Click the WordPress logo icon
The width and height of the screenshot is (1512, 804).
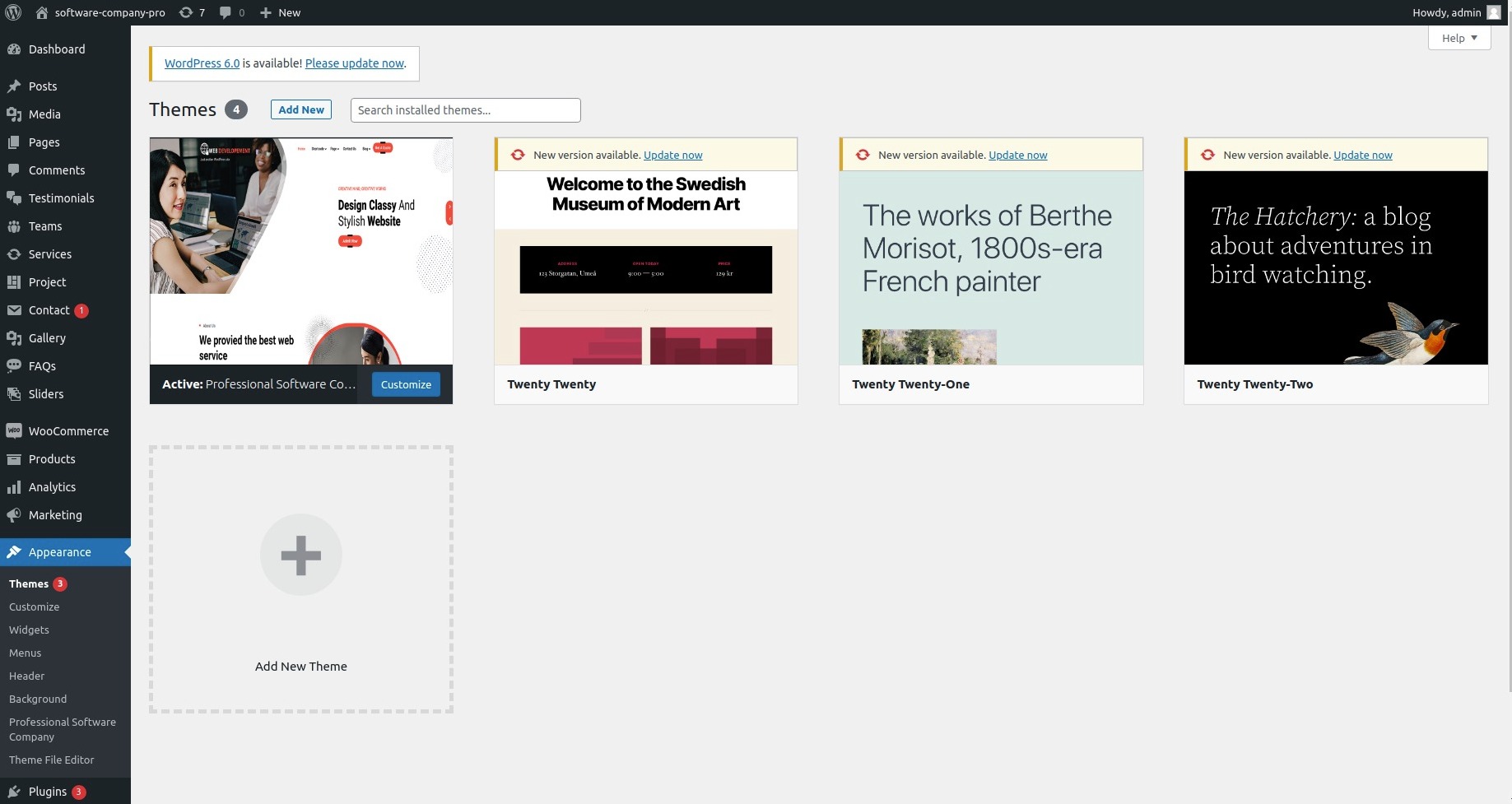pyautogui.click(x=13, y=12)
